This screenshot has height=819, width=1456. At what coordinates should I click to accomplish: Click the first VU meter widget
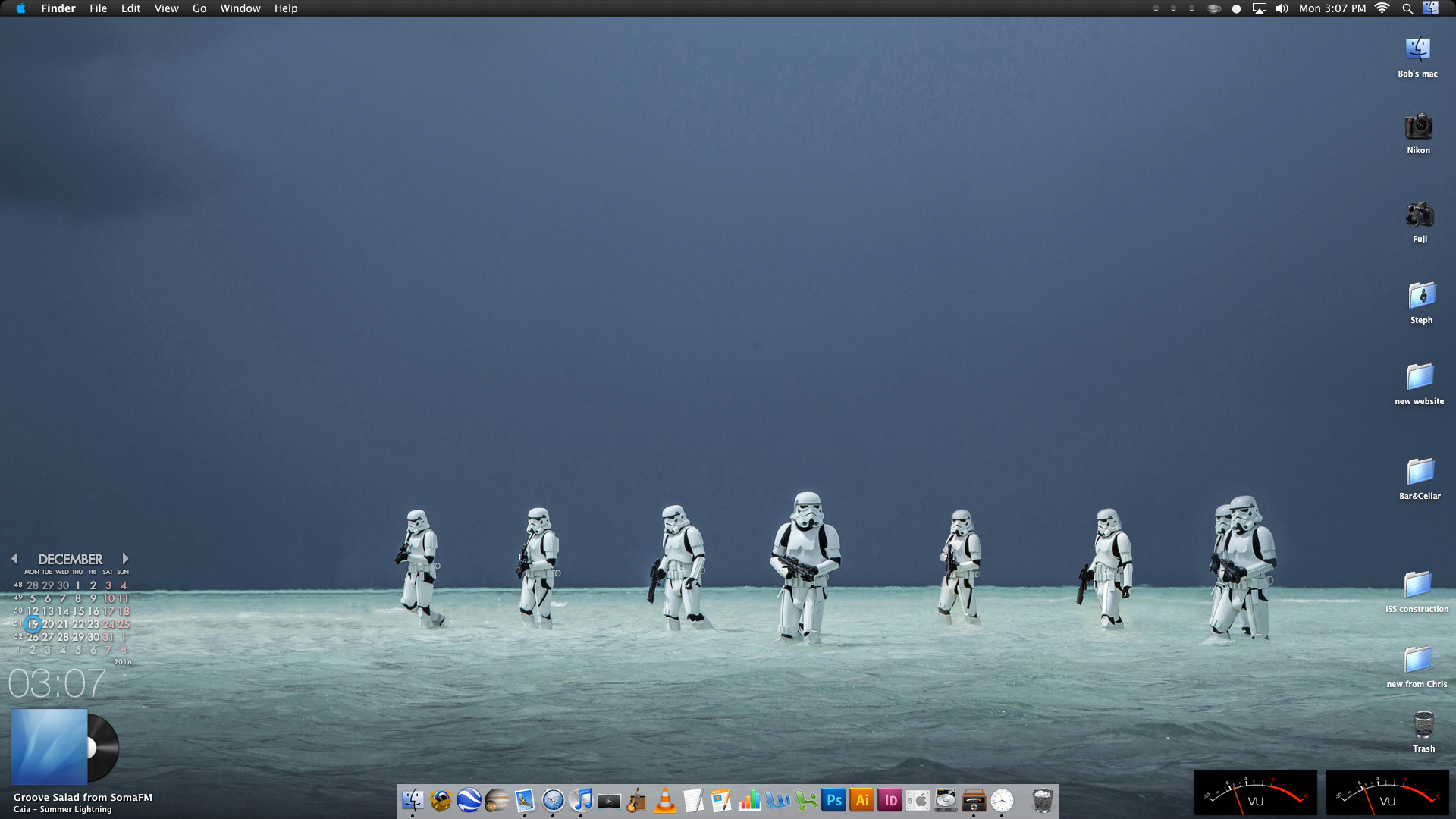click(x=1255, y=793)
